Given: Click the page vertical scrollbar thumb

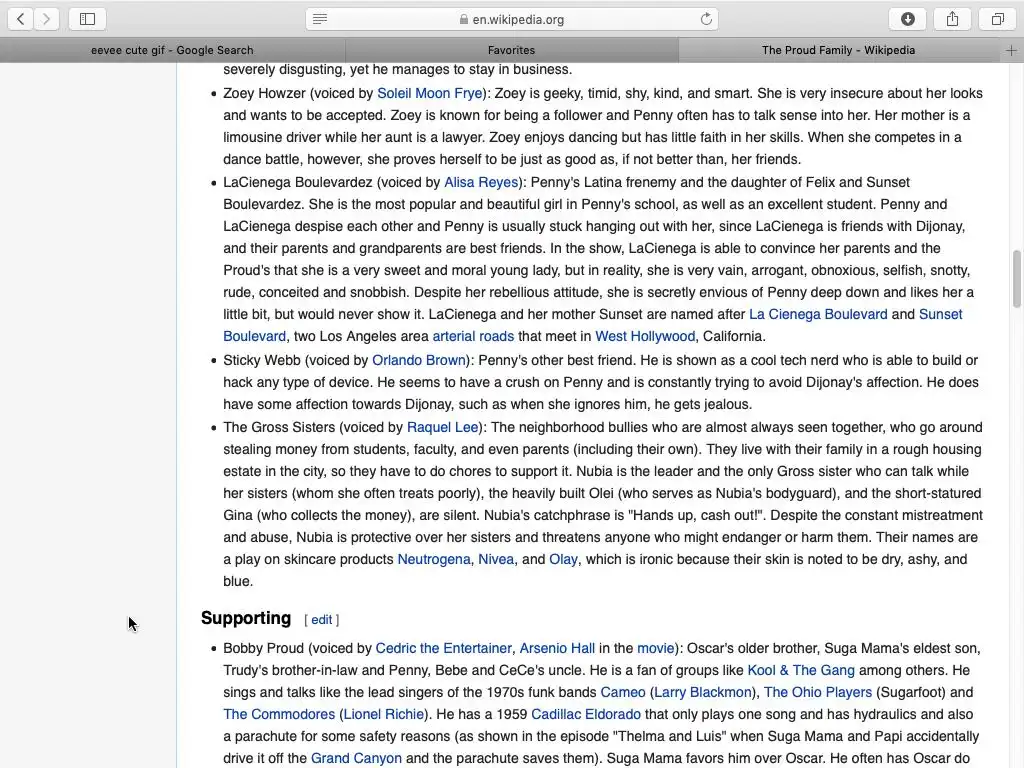Looking at the screenshot, I should click(x=1016, y=278).
